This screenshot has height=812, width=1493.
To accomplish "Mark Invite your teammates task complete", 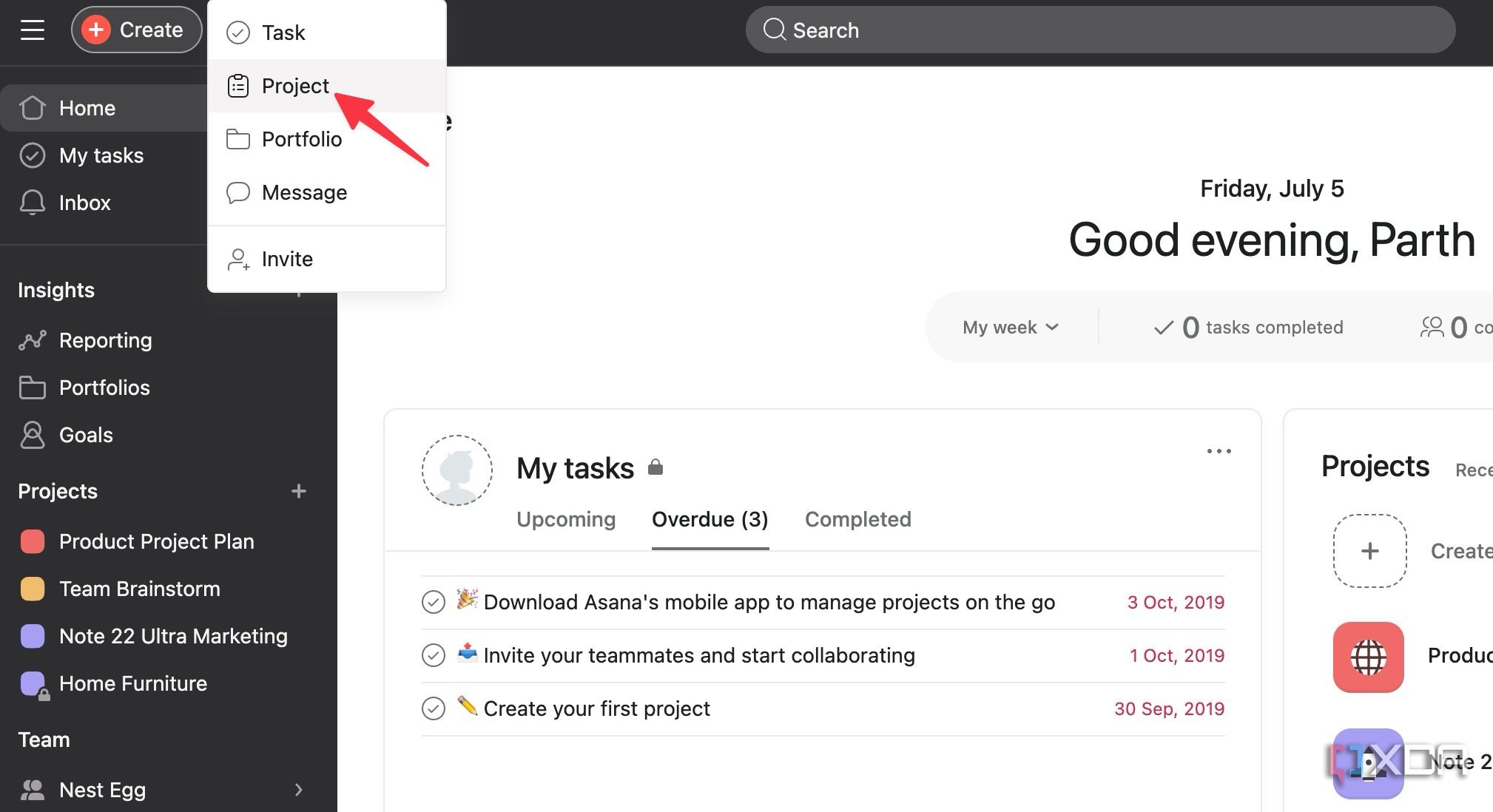I will click(434, 655).
